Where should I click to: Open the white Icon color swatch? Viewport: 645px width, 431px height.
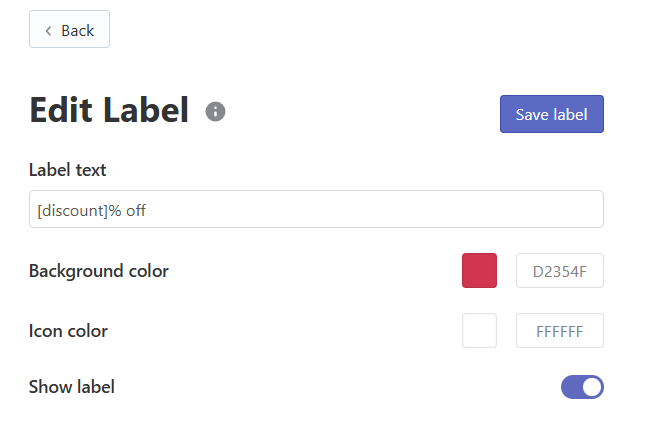point(479,331)
